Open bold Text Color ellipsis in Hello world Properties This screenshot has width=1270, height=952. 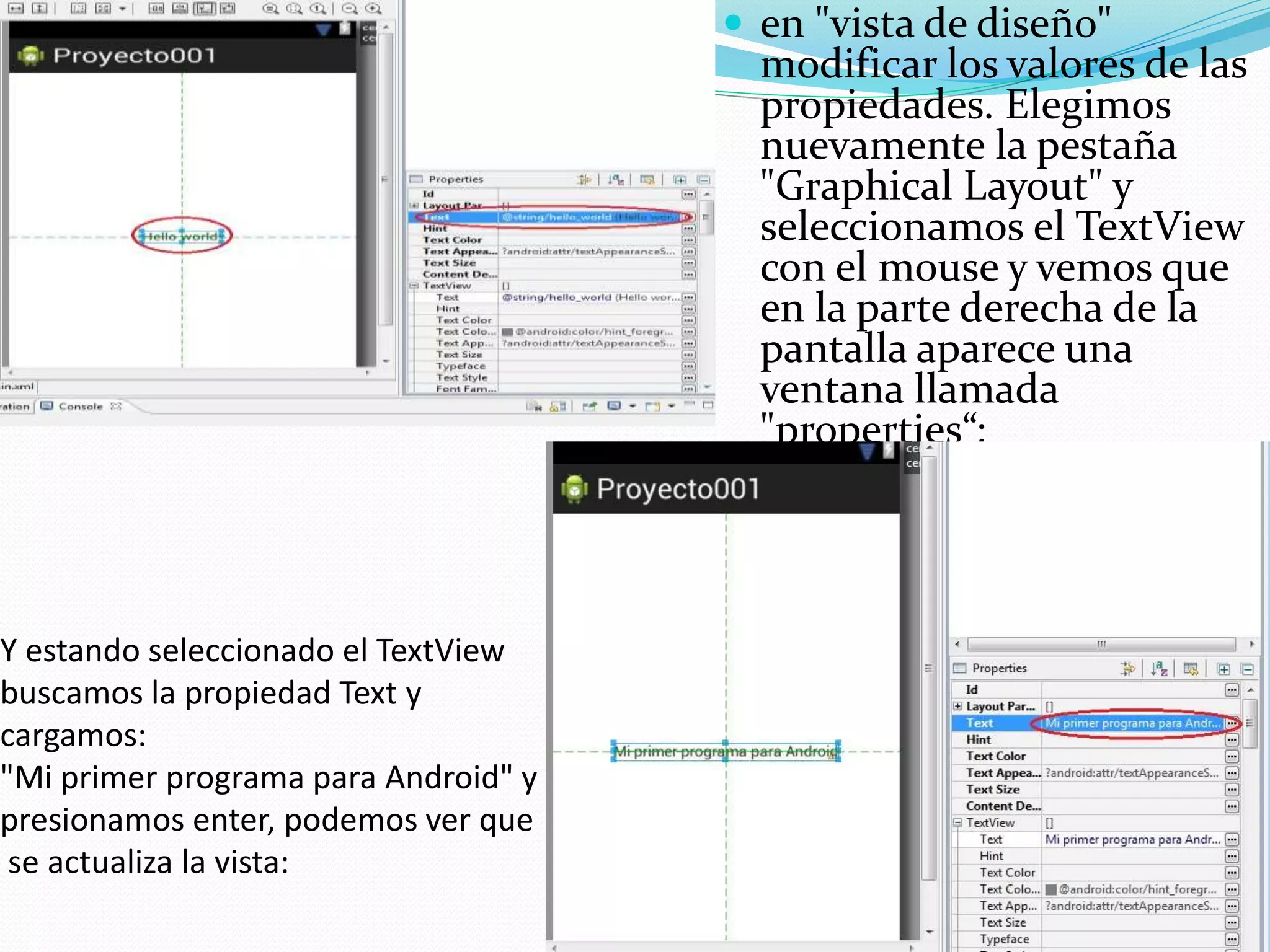coord(688,240)
